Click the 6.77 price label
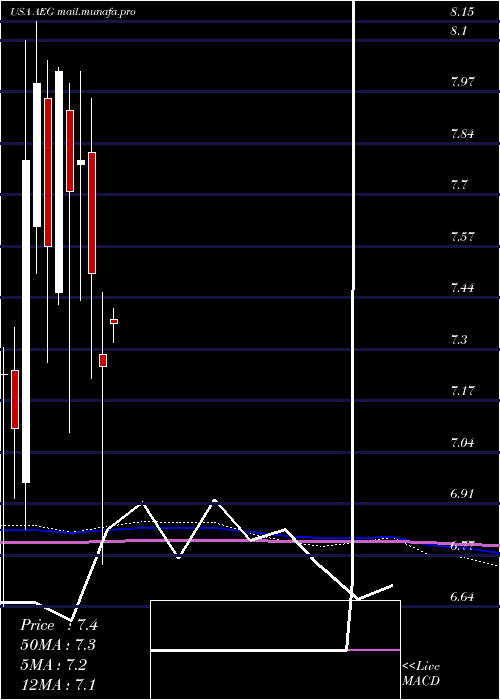 [x=462, y=546]
